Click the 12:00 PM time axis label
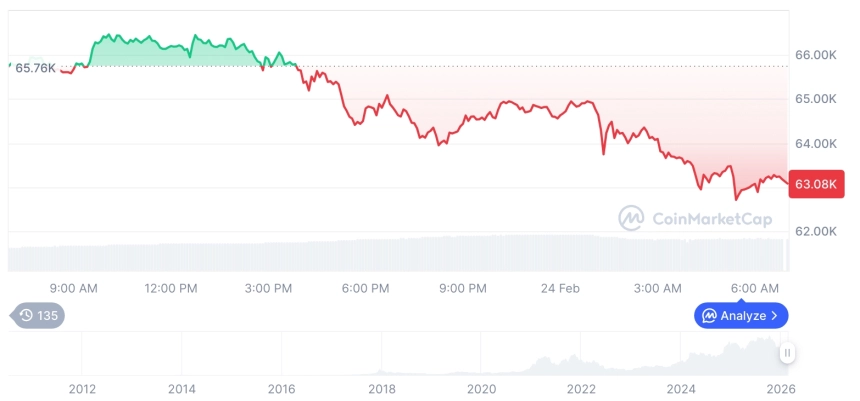 coord(171,288)
